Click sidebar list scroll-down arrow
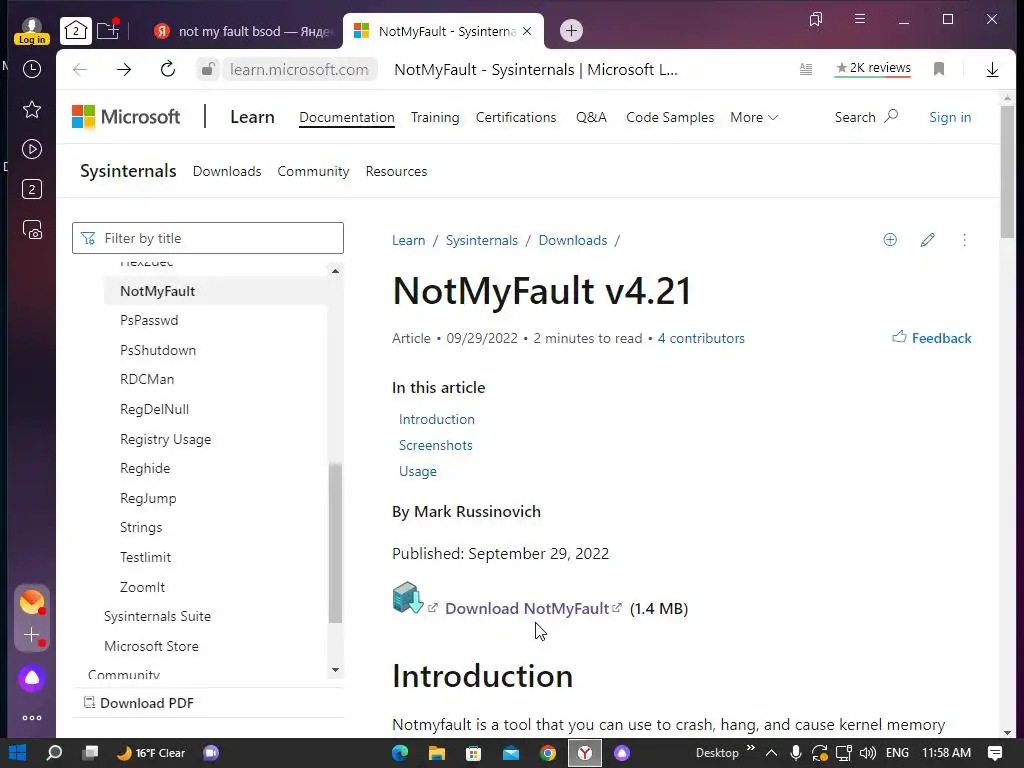Screen dimensions: 1024x768 (x=335, y=670)
